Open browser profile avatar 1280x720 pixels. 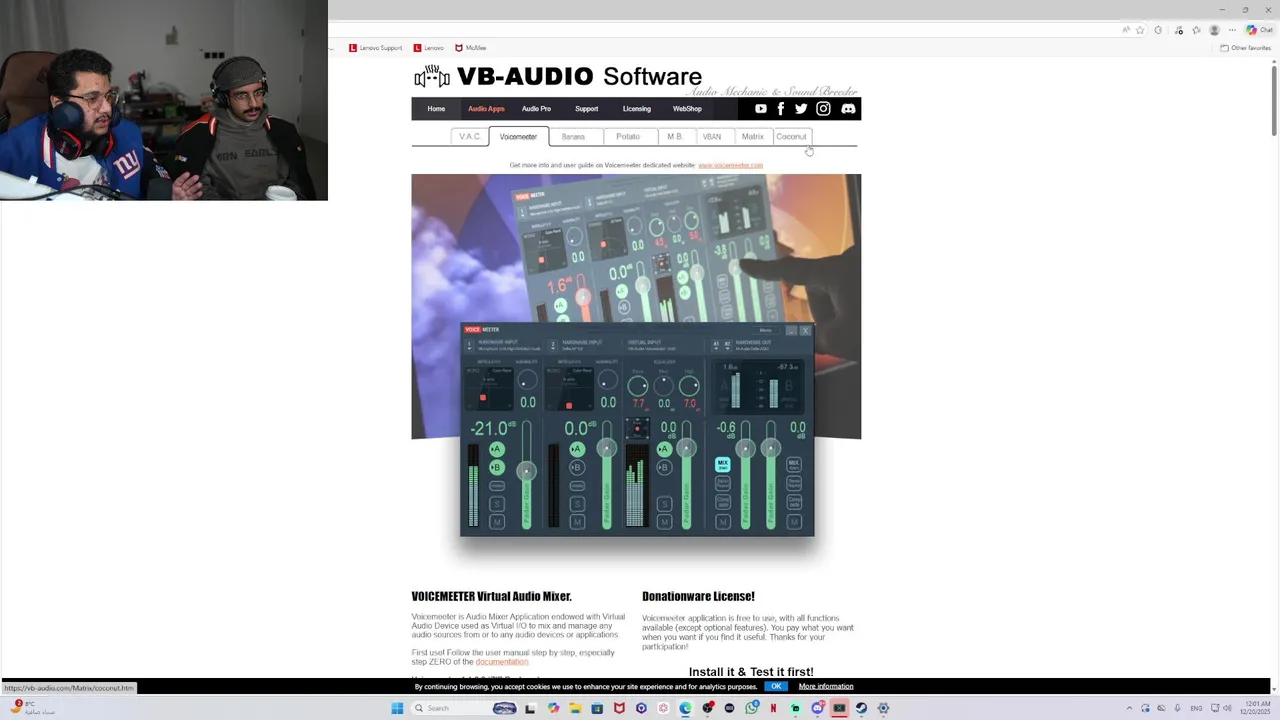coord(1215,30)
